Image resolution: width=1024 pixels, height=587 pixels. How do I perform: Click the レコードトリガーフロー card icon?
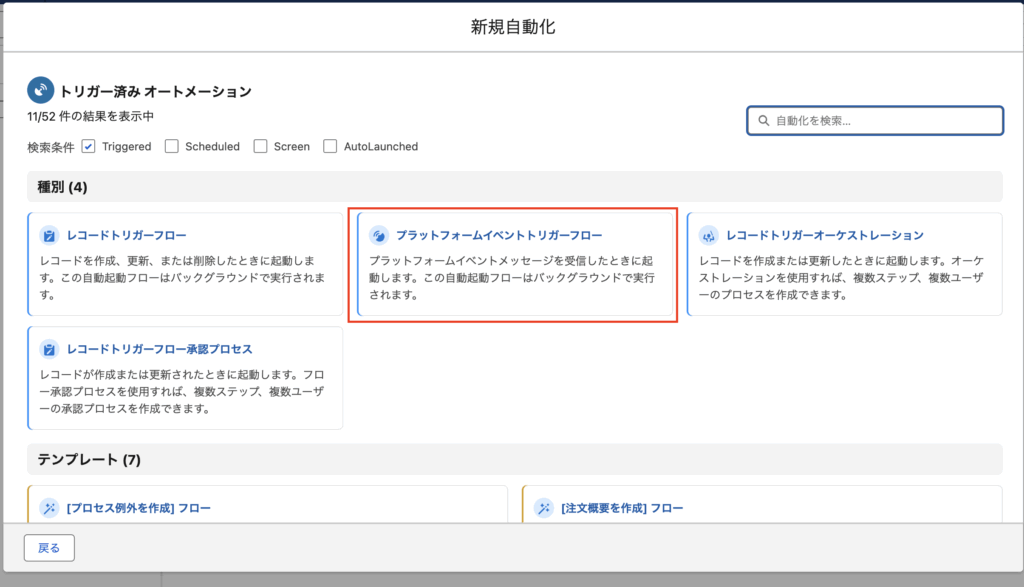coord(49,236)
